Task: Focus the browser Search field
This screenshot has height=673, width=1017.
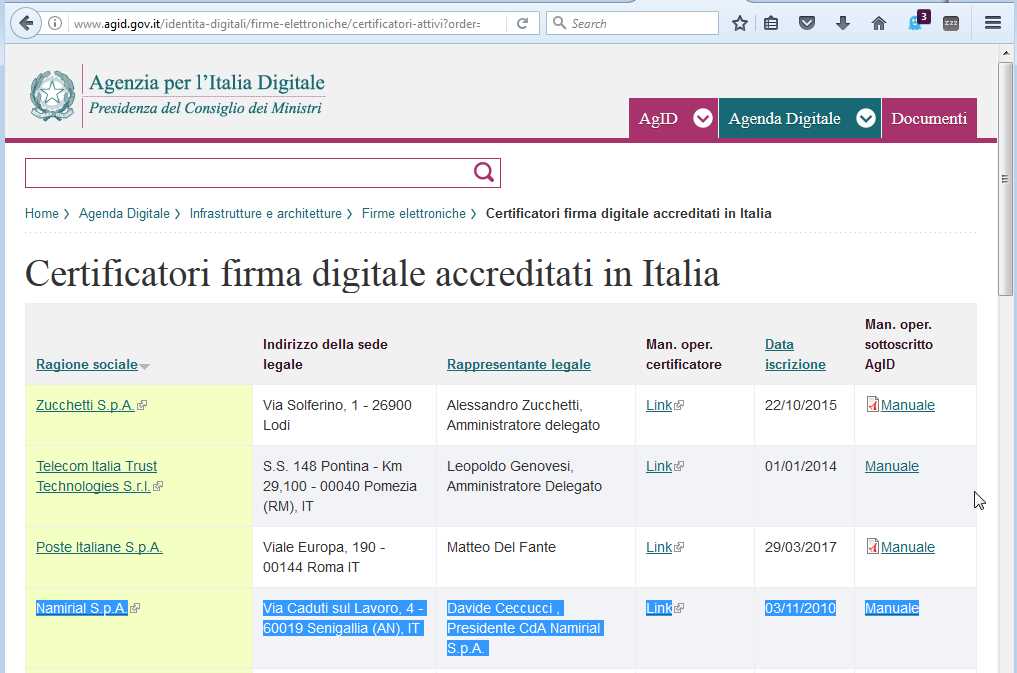Action: tap(632, 23)
